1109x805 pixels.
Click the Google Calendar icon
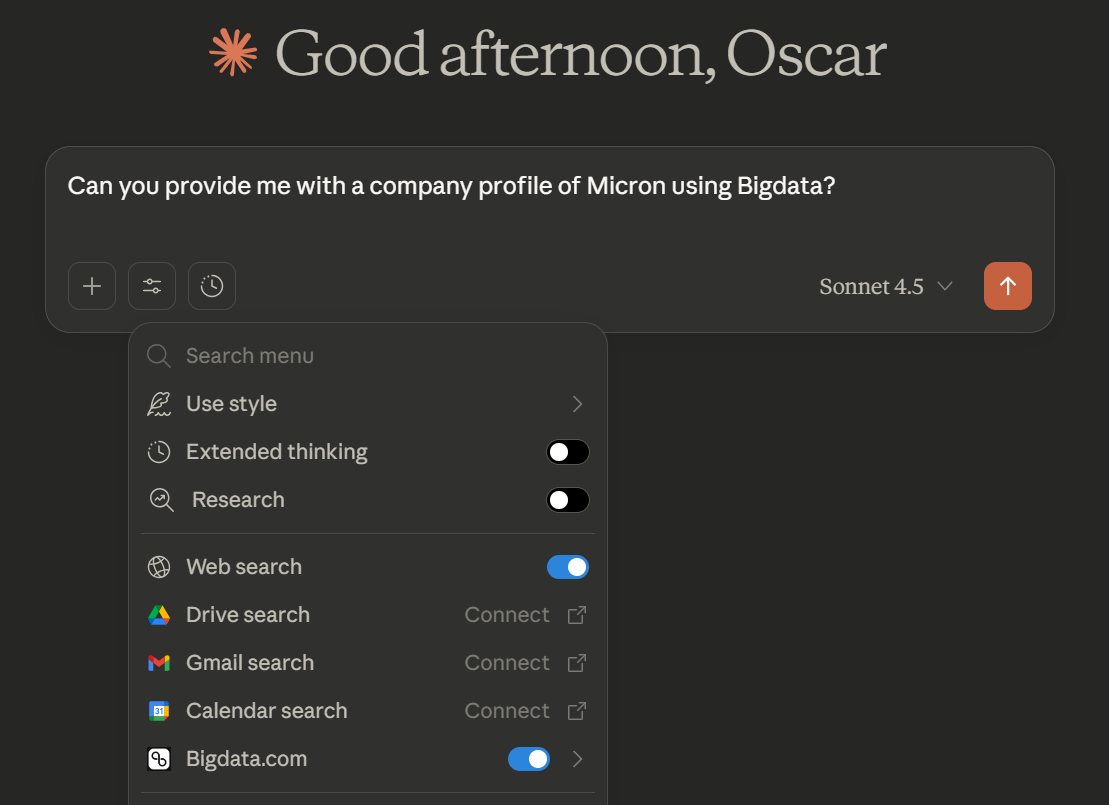click(159, 711)
